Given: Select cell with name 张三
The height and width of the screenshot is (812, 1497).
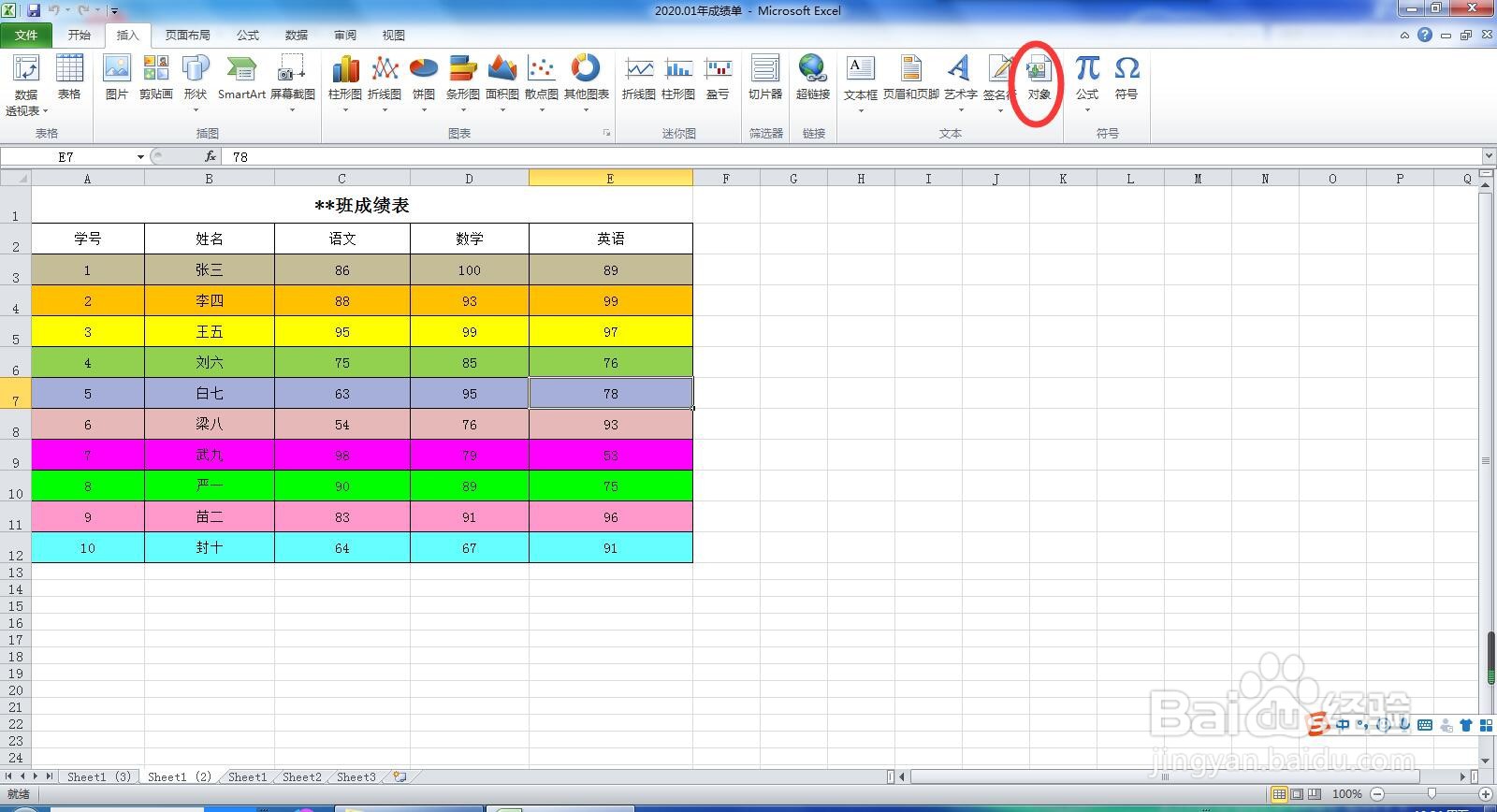Looking at the screenshot, I should pyautogui.click(x=210, y=269).
